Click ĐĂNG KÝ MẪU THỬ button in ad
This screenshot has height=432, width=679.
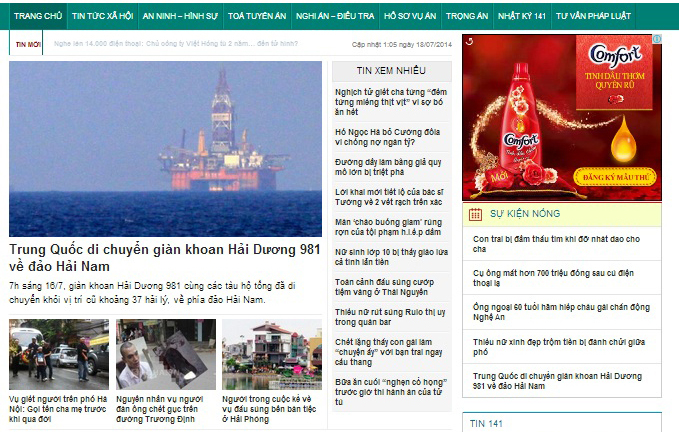[x=615, y=177]
